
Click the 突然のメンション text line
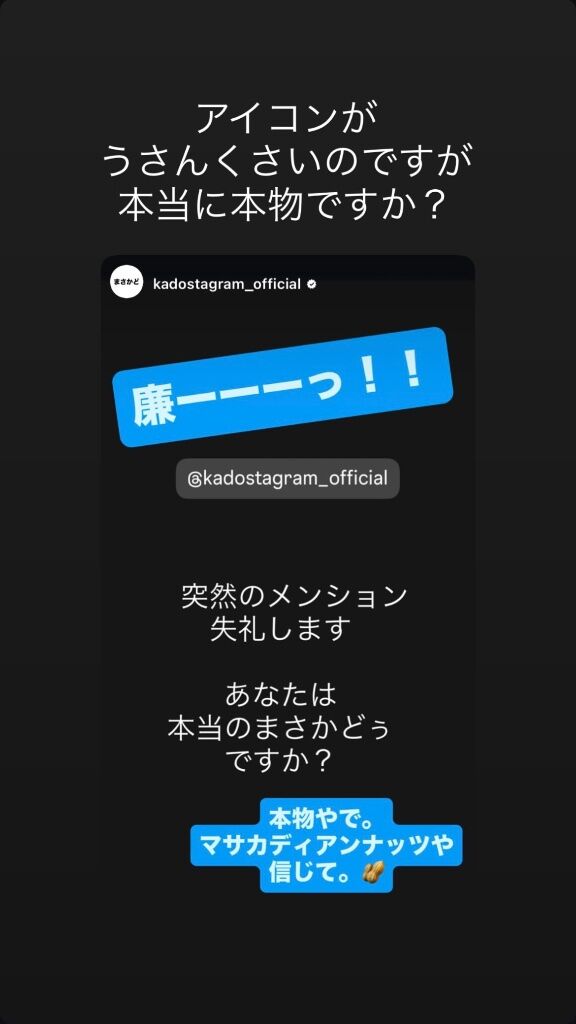click(294, 597)
